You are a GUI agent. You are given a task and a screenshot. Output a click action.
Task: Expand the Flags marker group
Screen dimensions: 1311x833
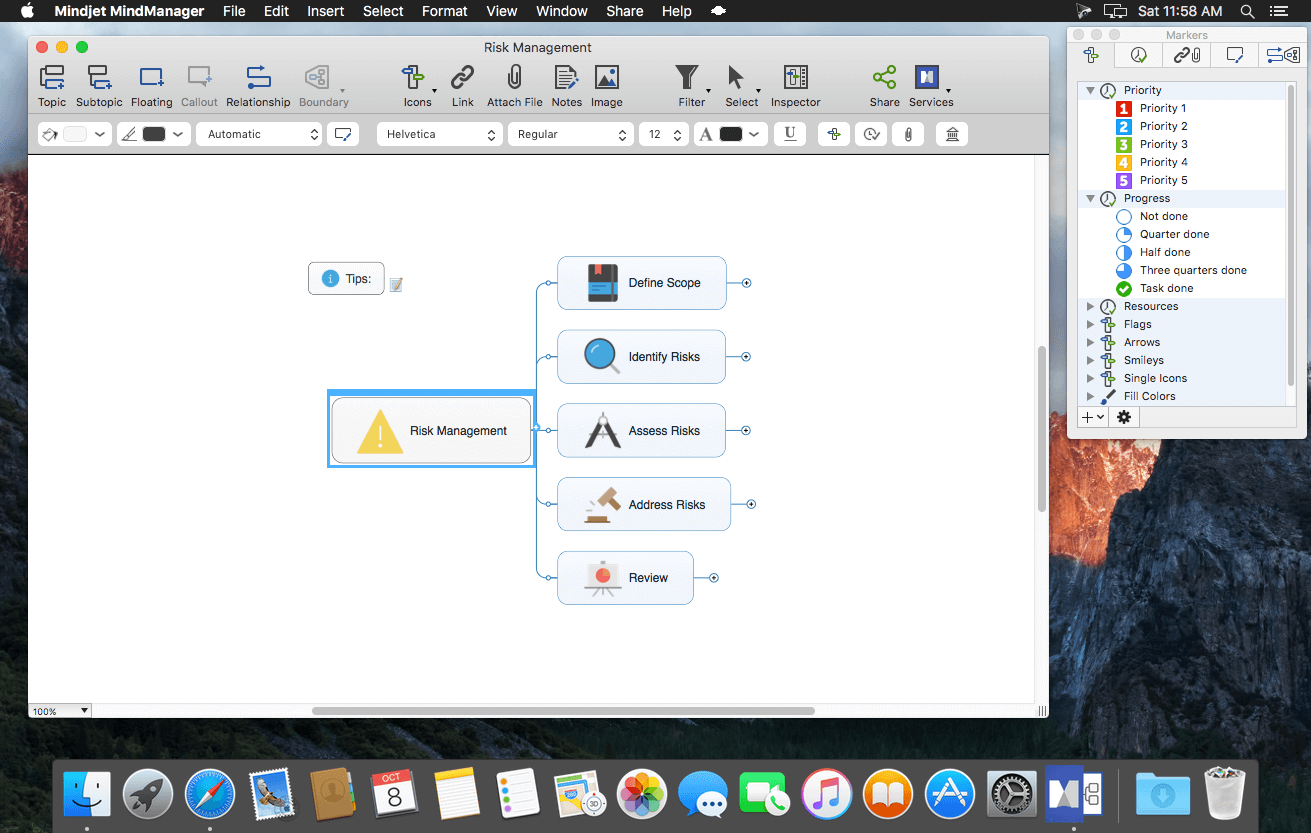[x=1091, y=324]
